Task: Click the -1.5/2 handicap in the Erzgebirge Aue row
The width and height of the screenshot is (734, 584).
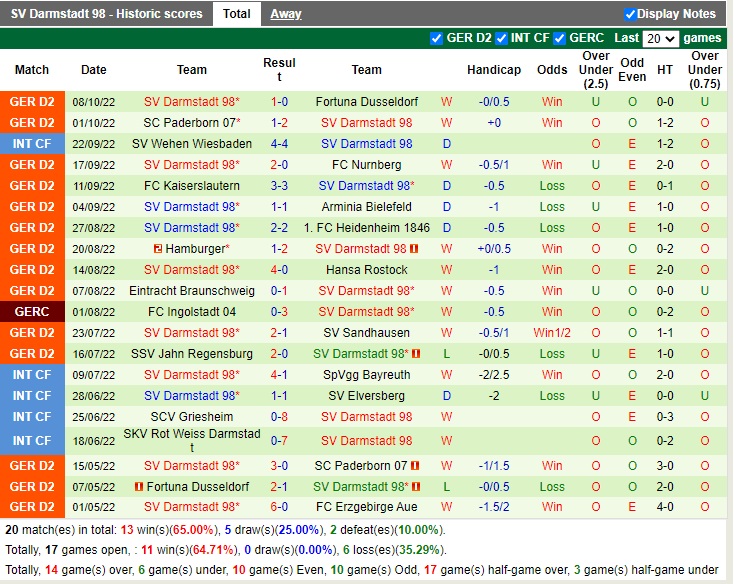Action: [494, 507]
